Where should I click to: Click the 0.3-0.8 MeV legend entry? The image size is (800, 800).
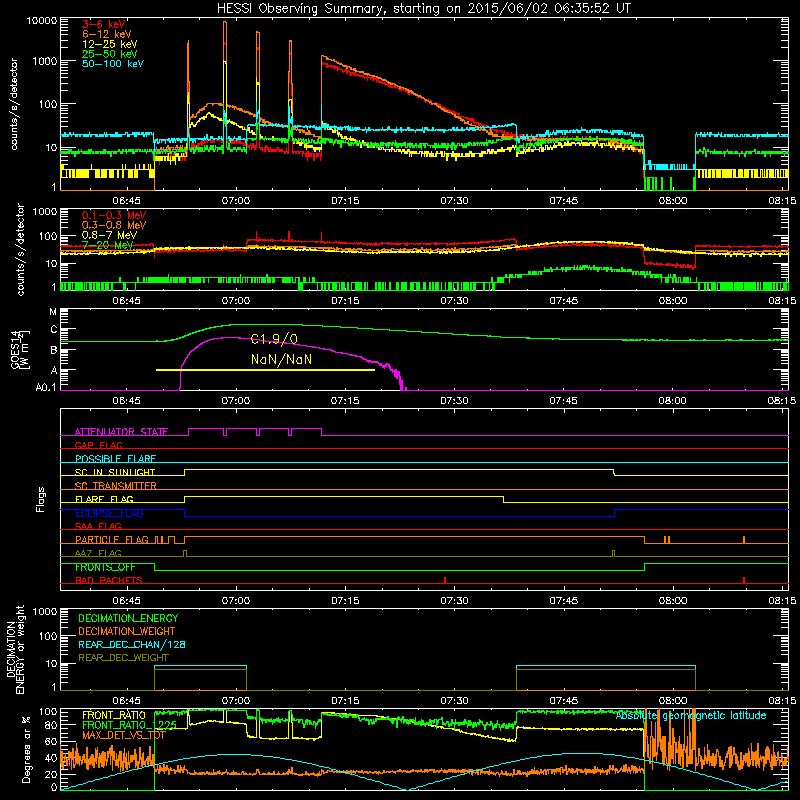tap(114, 225)
